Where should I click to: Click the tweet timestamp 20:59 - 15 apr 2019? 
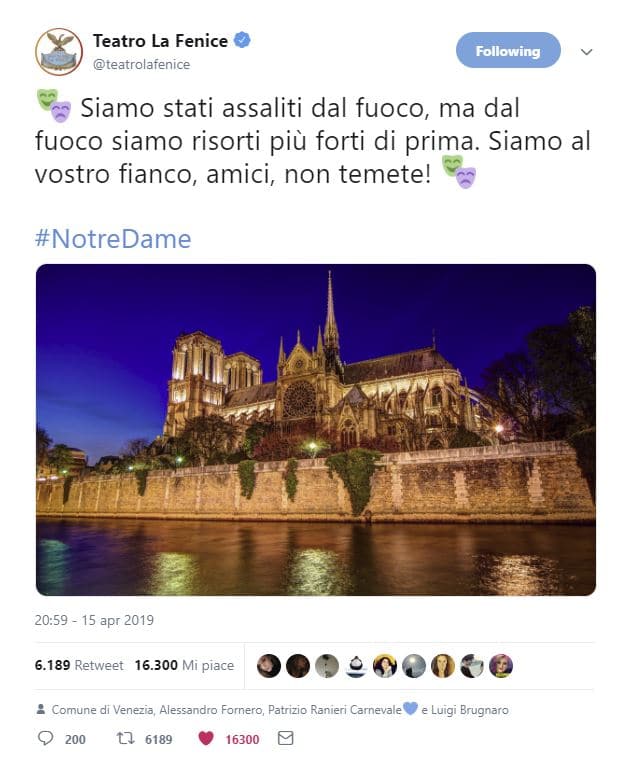94,620
